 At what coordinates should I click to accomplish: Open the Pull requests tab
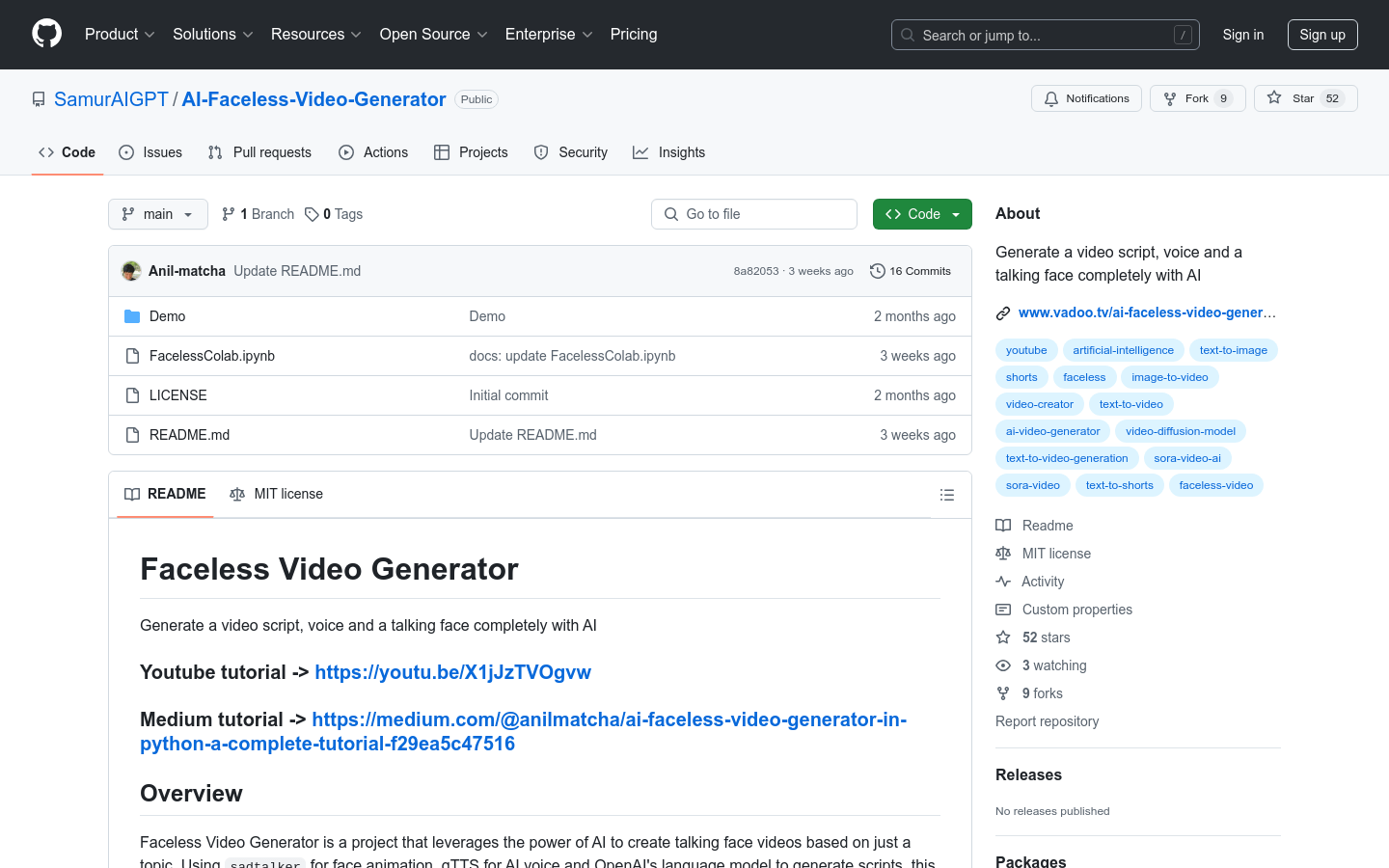pos(259,152)
